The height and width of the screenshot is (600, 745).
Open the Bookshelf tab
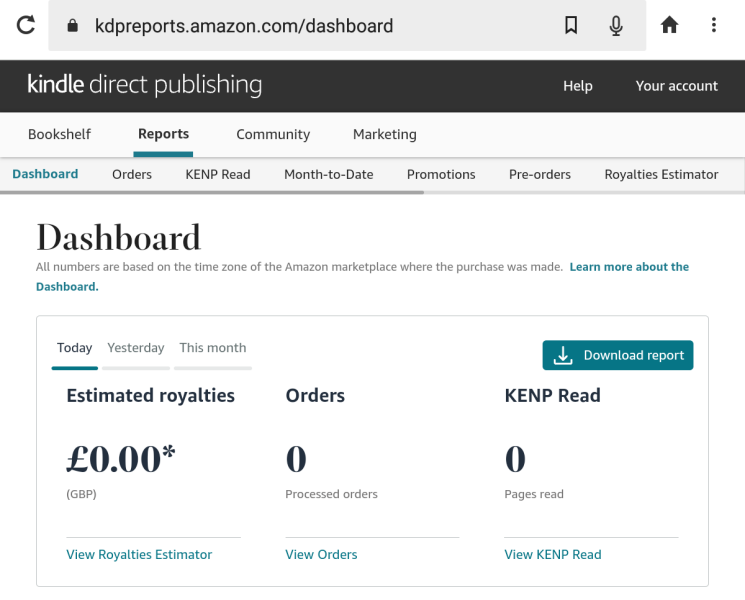pos(59,134)
